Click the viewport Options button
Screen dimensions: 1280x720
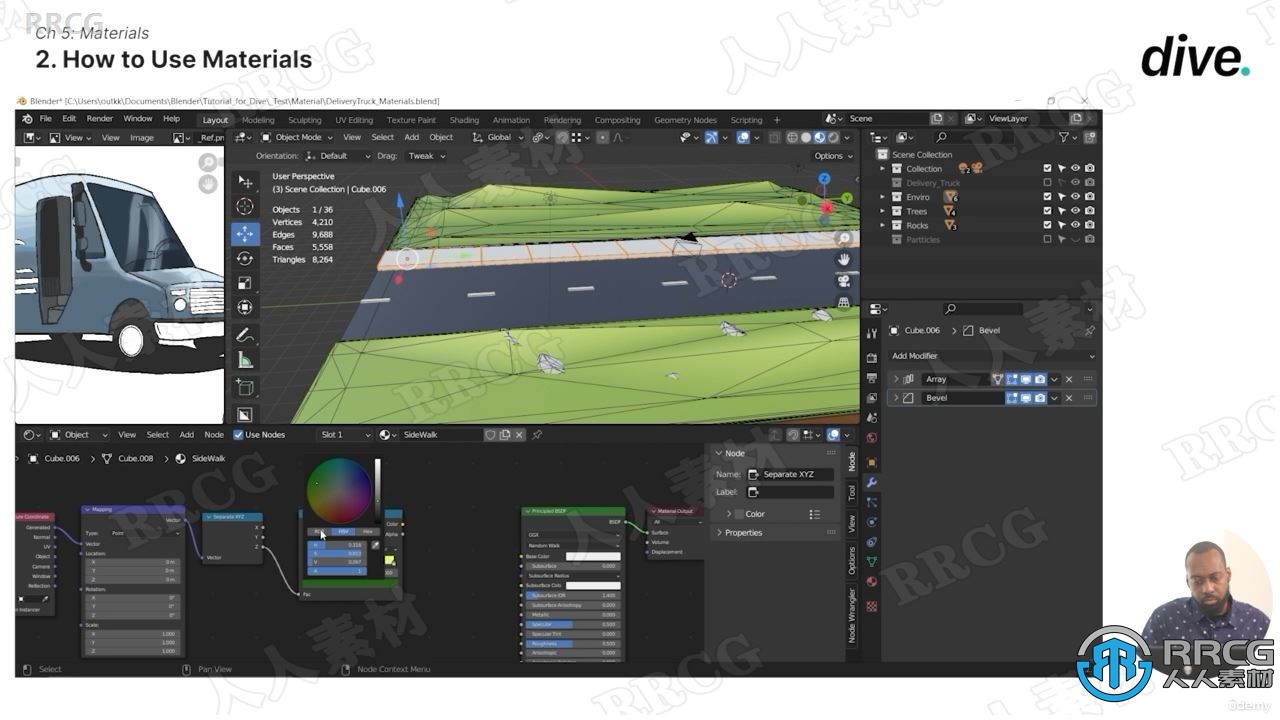tap(832, 156)
